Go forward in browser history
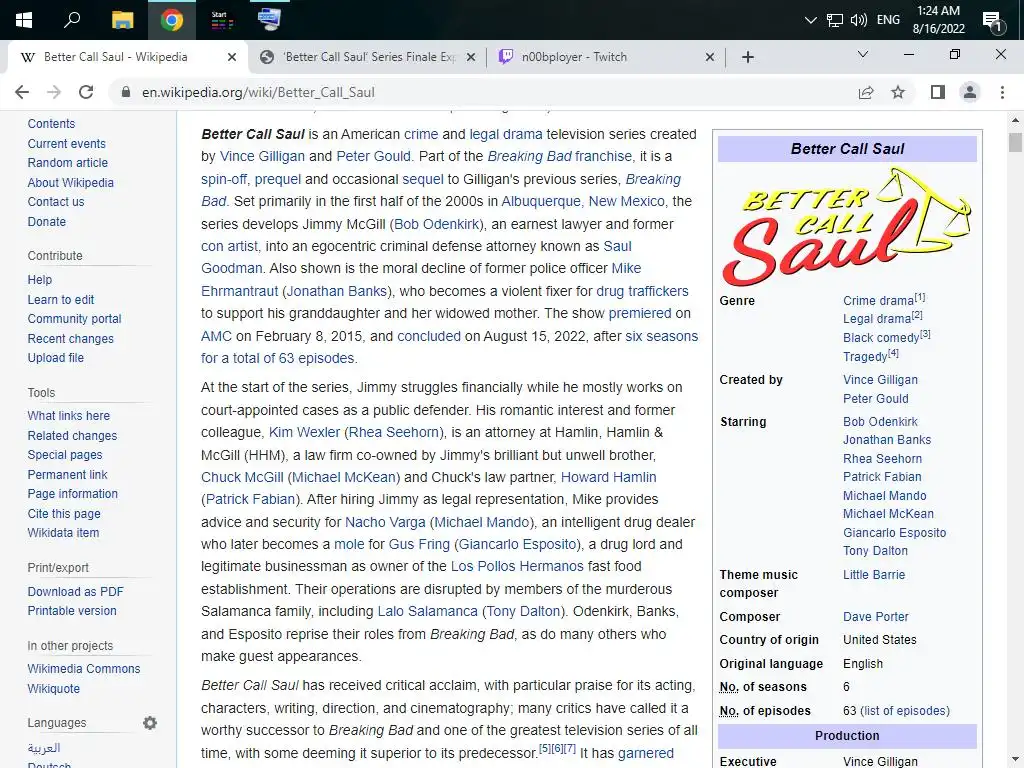Image resolution: width=1024 pixels, height=768 pixels. pyautogui.click(x=54, y=92)
